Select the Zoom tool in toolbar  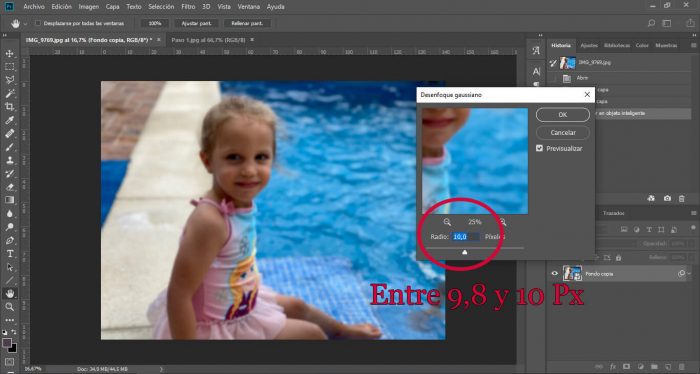(9, 307)
